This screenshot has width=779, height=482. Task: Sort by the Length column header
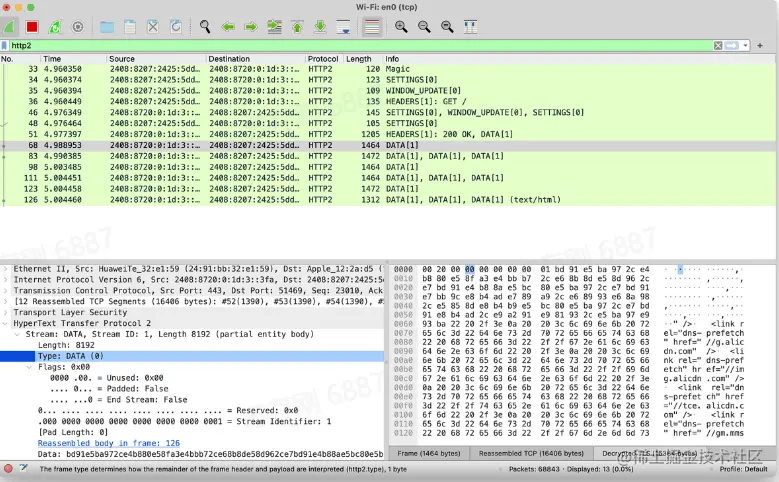(x=363, y=59)
